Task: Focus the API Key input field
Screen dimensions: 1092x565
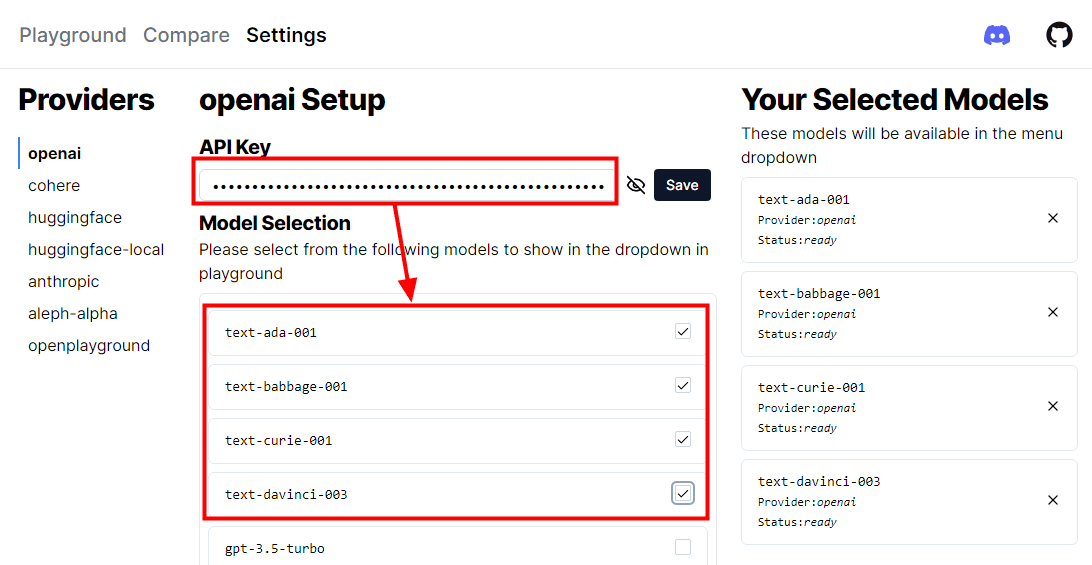Action: [x=407, y=186]
